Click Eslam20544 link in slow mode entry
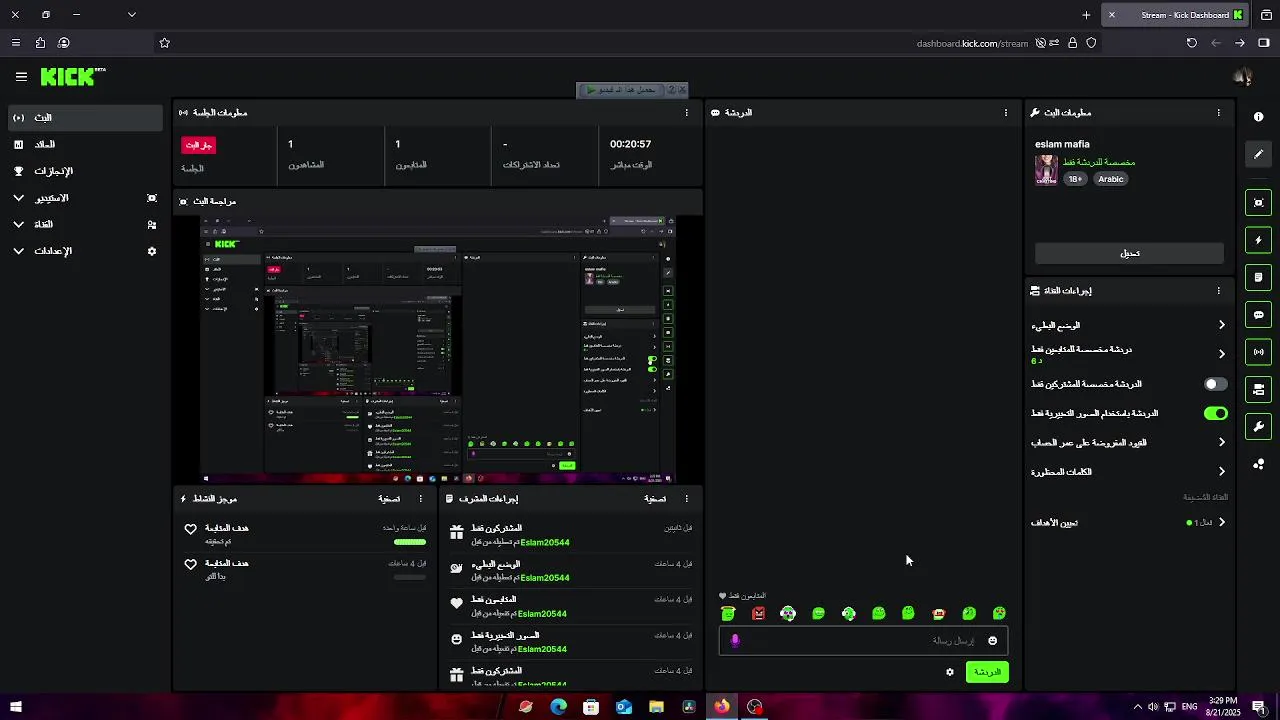 click(x=545, y=578)
